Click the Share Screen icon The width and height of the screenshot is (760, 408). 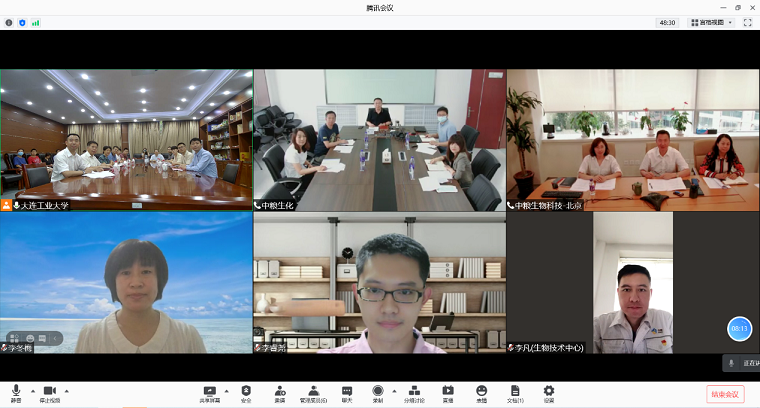pyautogui.click(x=210, y=392)
